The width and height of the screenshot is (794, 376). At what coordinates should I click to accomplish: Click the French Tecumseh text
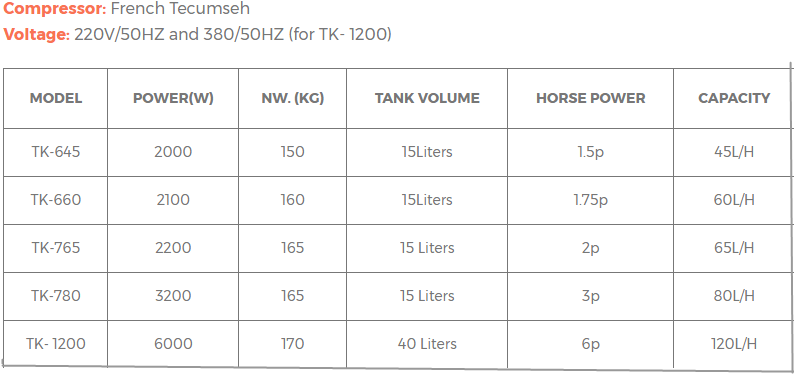180,9
